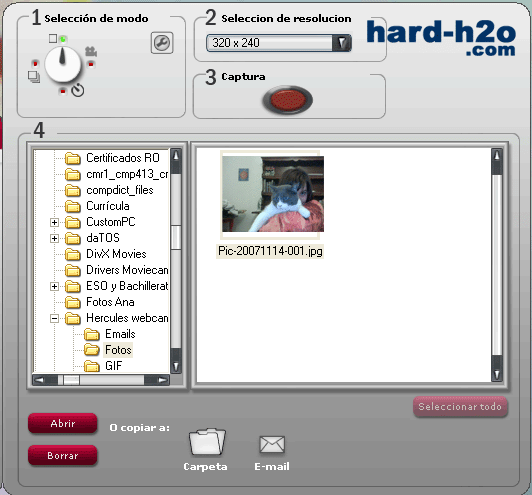Select the Fotos folder in tree

pyautogui.click(x=118, y=350)
